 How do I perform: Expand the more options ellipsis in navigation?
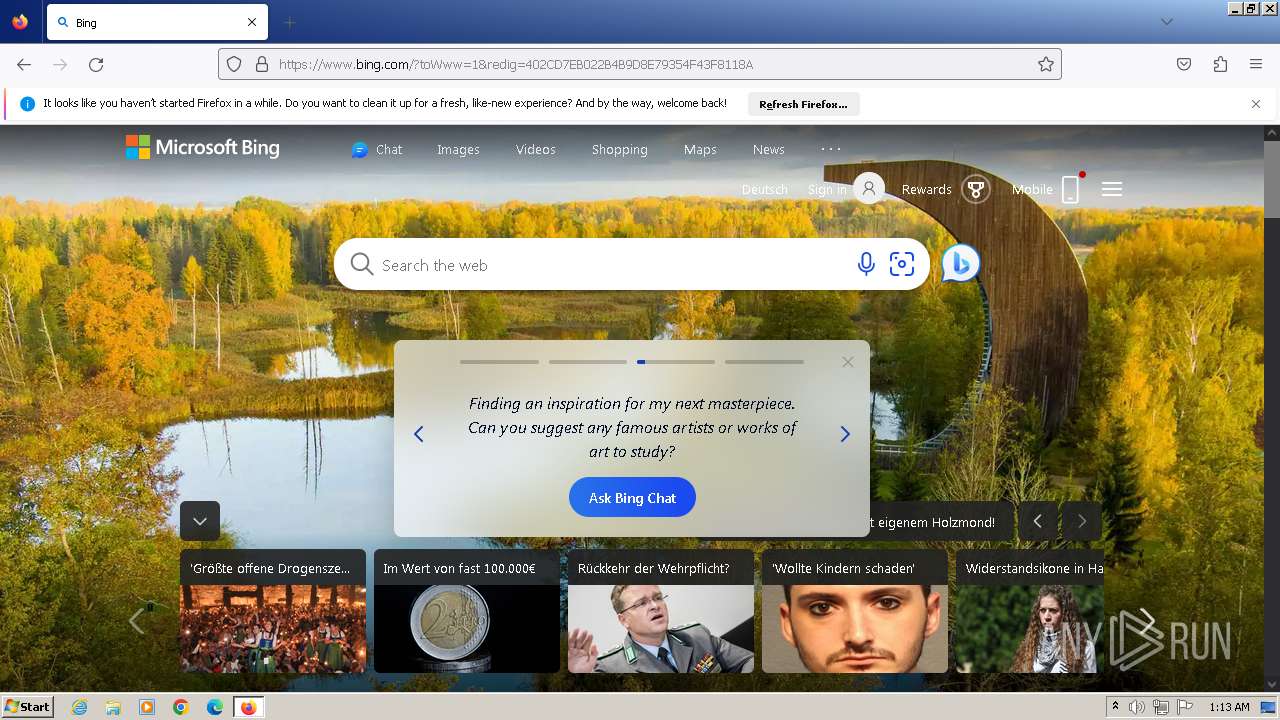click(x=831, y=148)
